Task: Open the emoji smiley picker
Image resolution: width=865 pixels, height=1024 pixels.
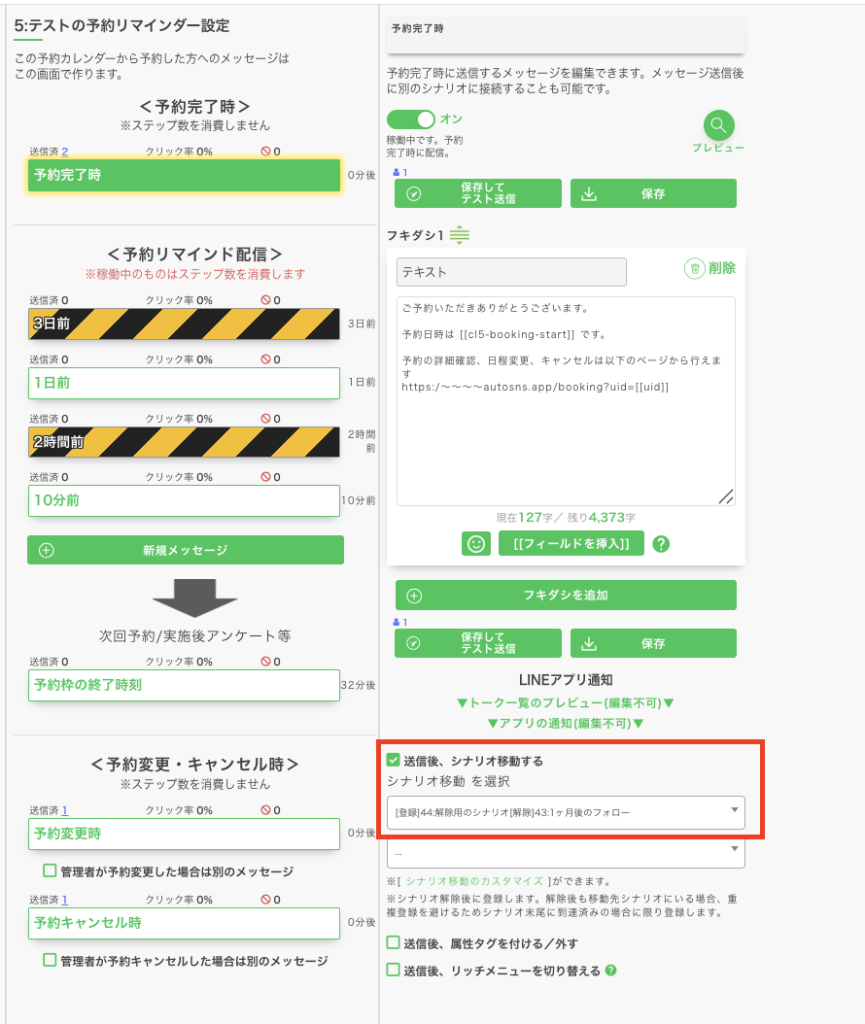Action: coord(475,543)
